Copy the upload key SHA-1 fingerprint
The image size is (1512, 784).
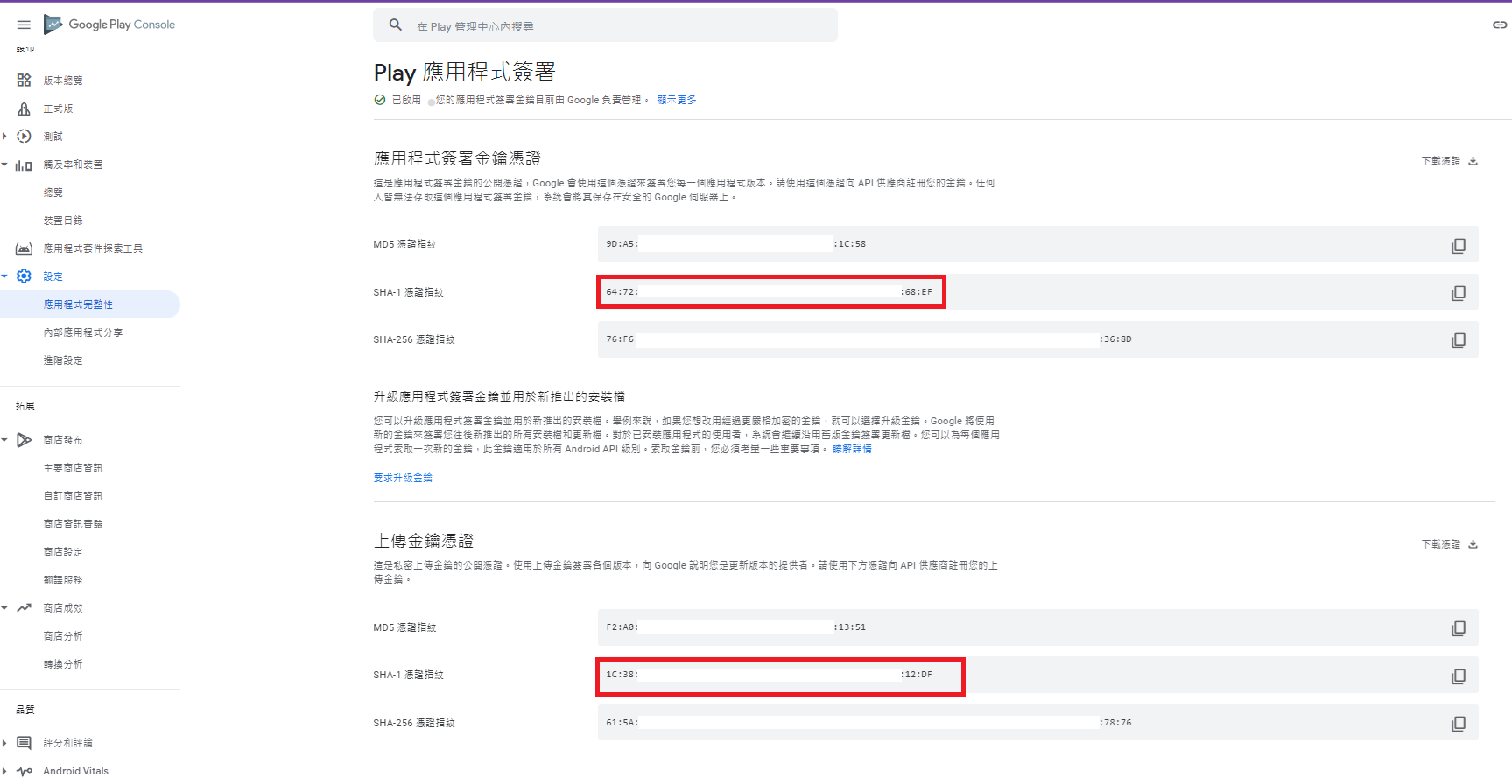coord(1459,676)
